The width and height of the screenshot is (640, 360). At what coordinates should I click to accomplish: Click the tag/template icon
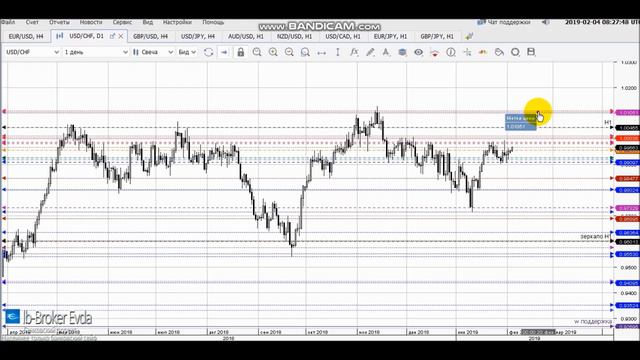tap(499, 52)
